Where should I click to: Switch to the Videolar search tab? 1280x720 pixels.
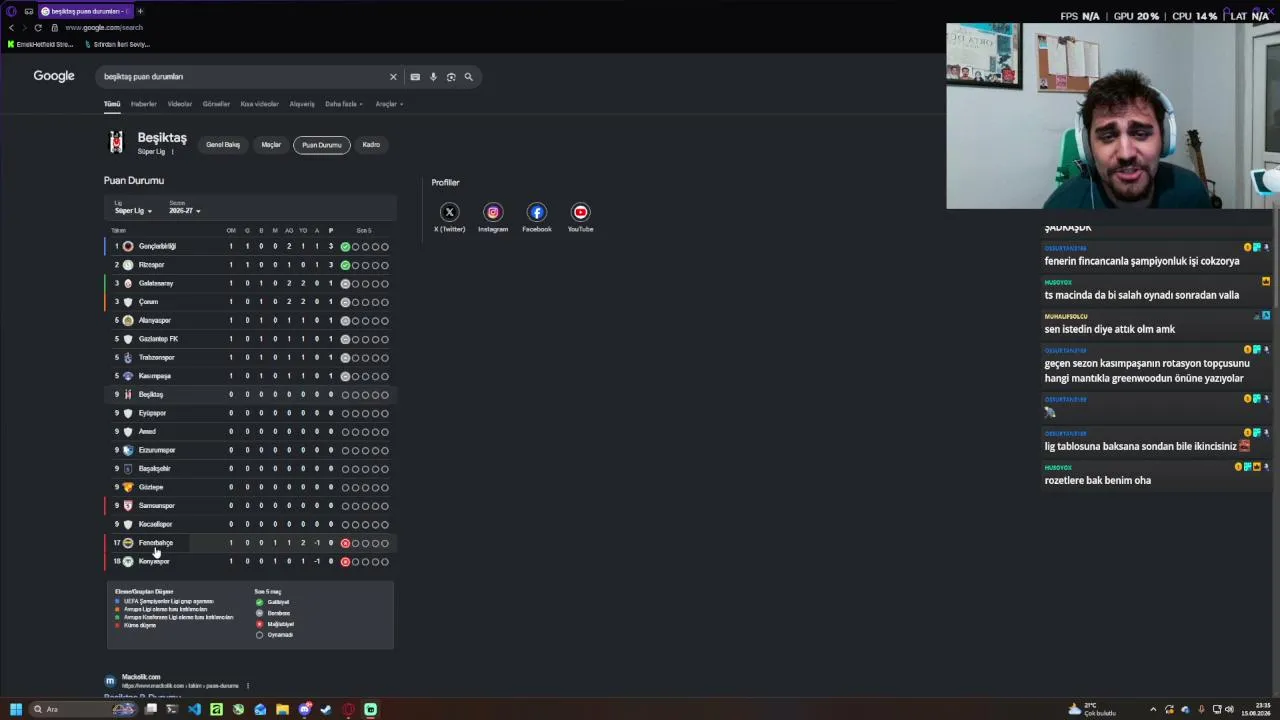click(180, 104)
